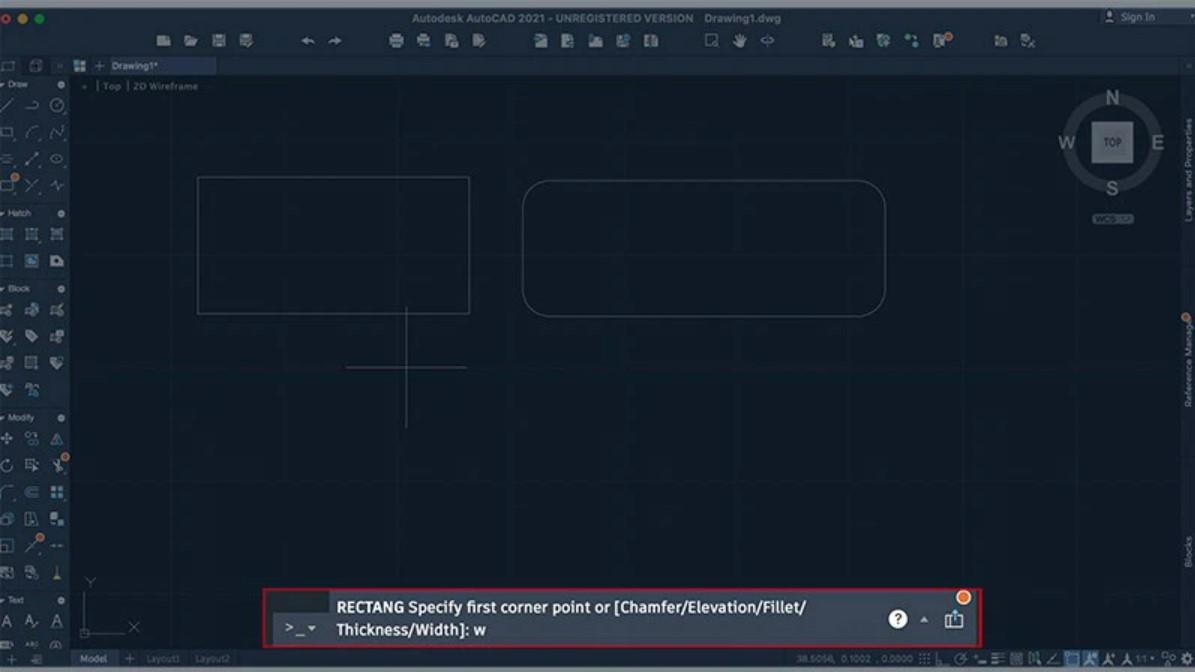This screenshot has width=1195, height=672.
Task: Click the Undo arrow icon
Action: click(308, 40)
